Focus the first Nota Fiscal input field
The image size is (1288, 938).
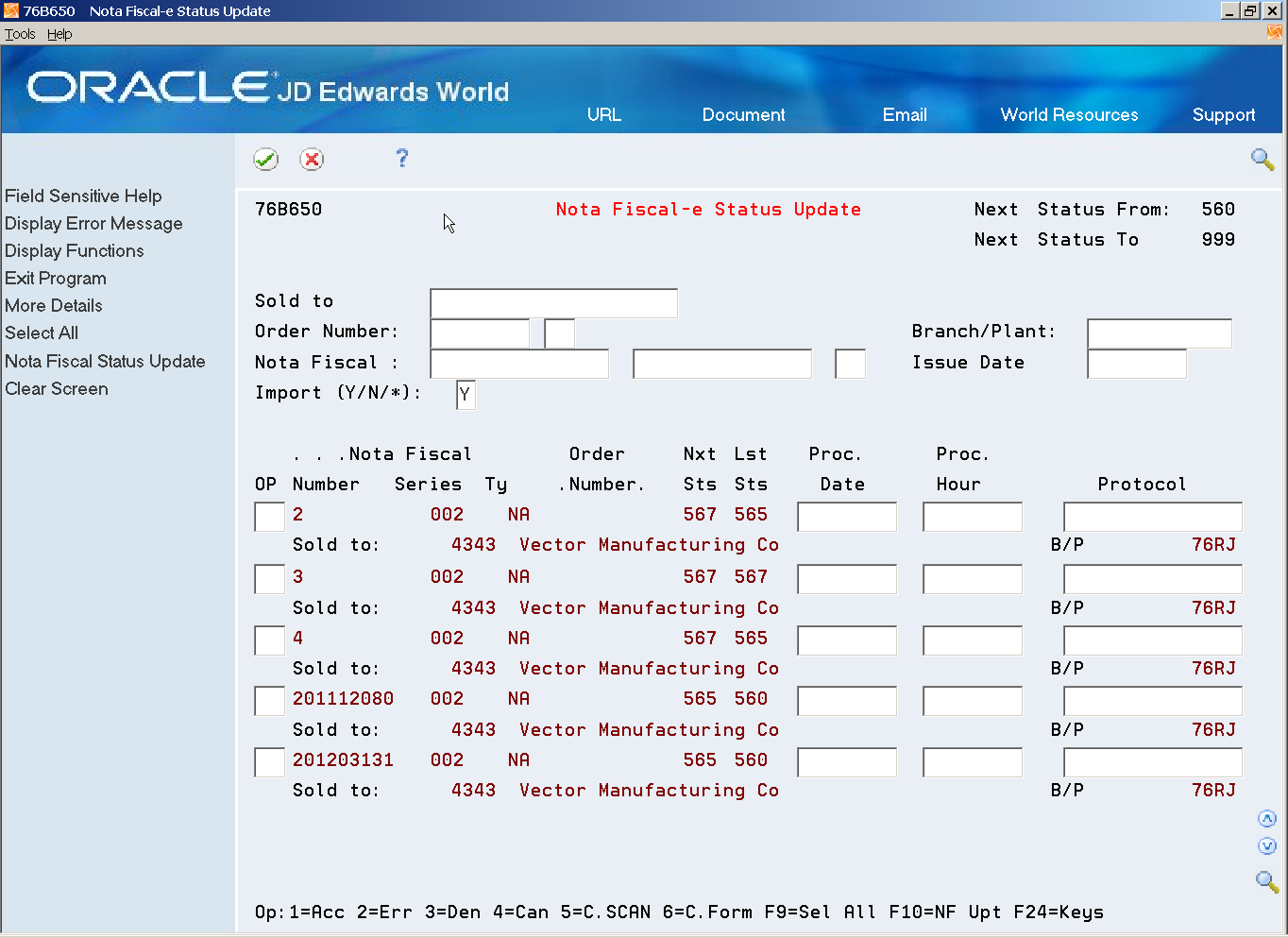(x=519, y=364)
